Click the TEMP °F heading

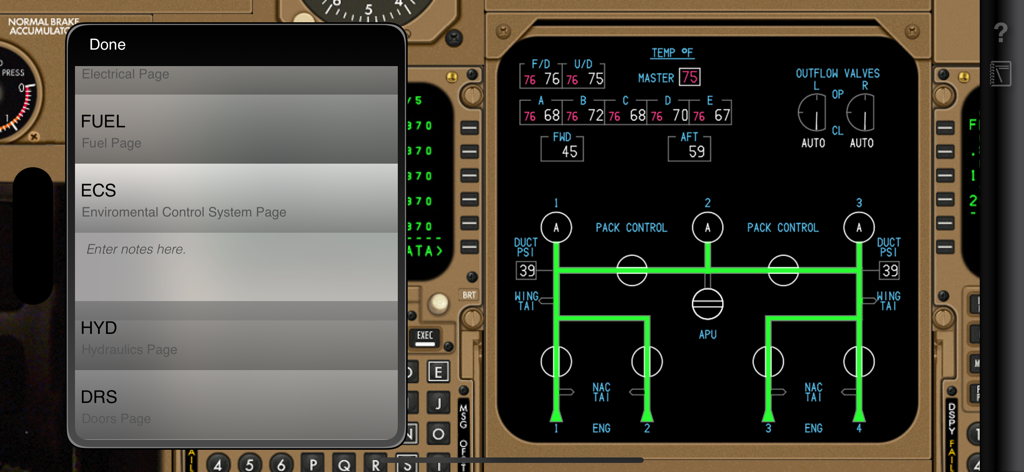click(x=672, y=53)
